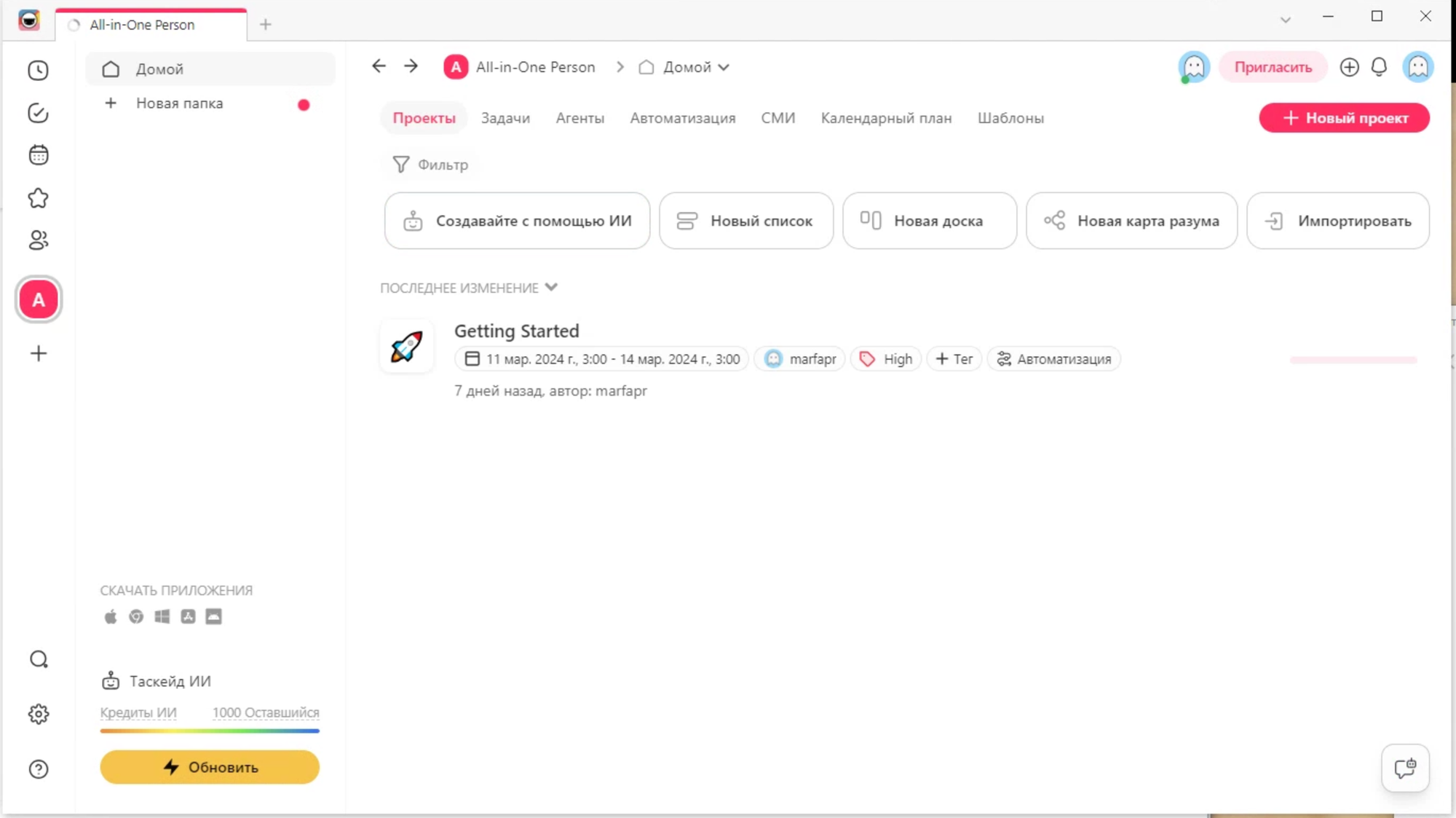Image resolution: width=1456 pixels, height=818 pixels.
Task: Download the Windows app icon
Action: [162, 617]
